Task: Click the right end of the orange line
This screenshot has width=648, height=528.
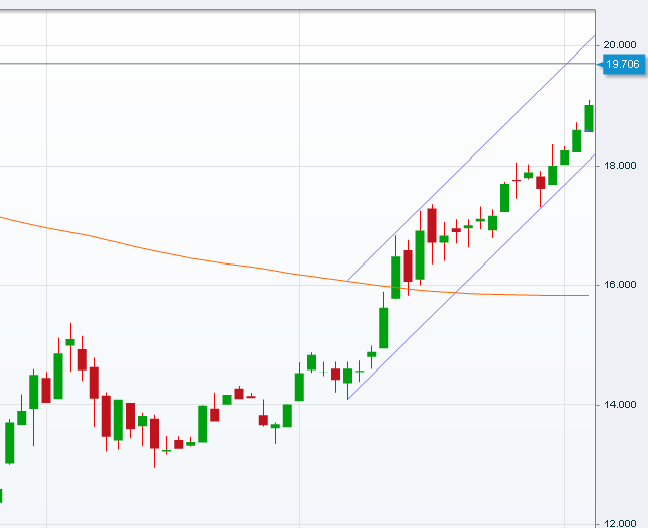Action: click(x=588, y=295)
